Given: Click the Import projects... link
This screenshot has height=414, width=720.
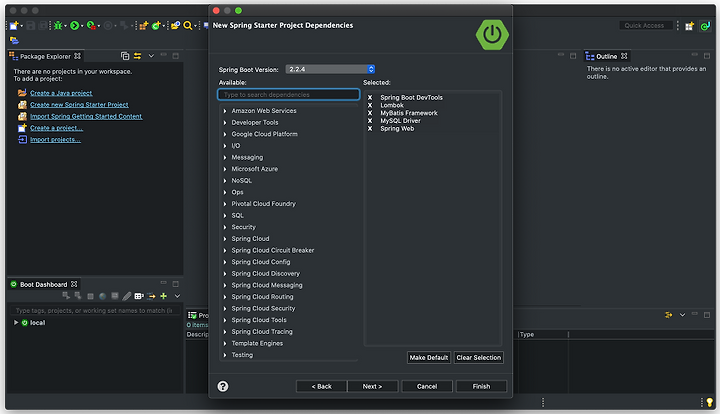Looking at the screenshot, I should tap(56, 140).
